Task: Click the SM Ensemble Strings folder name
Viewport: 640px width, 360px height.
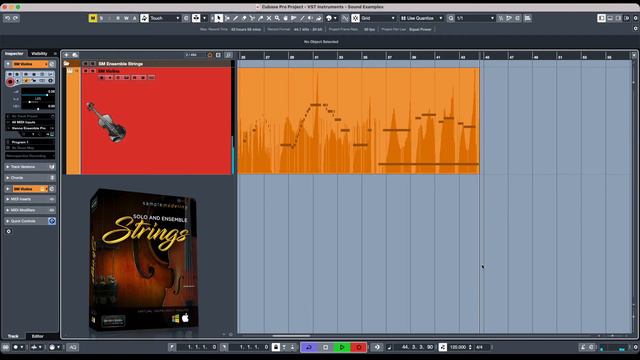Action: [121, 64]
